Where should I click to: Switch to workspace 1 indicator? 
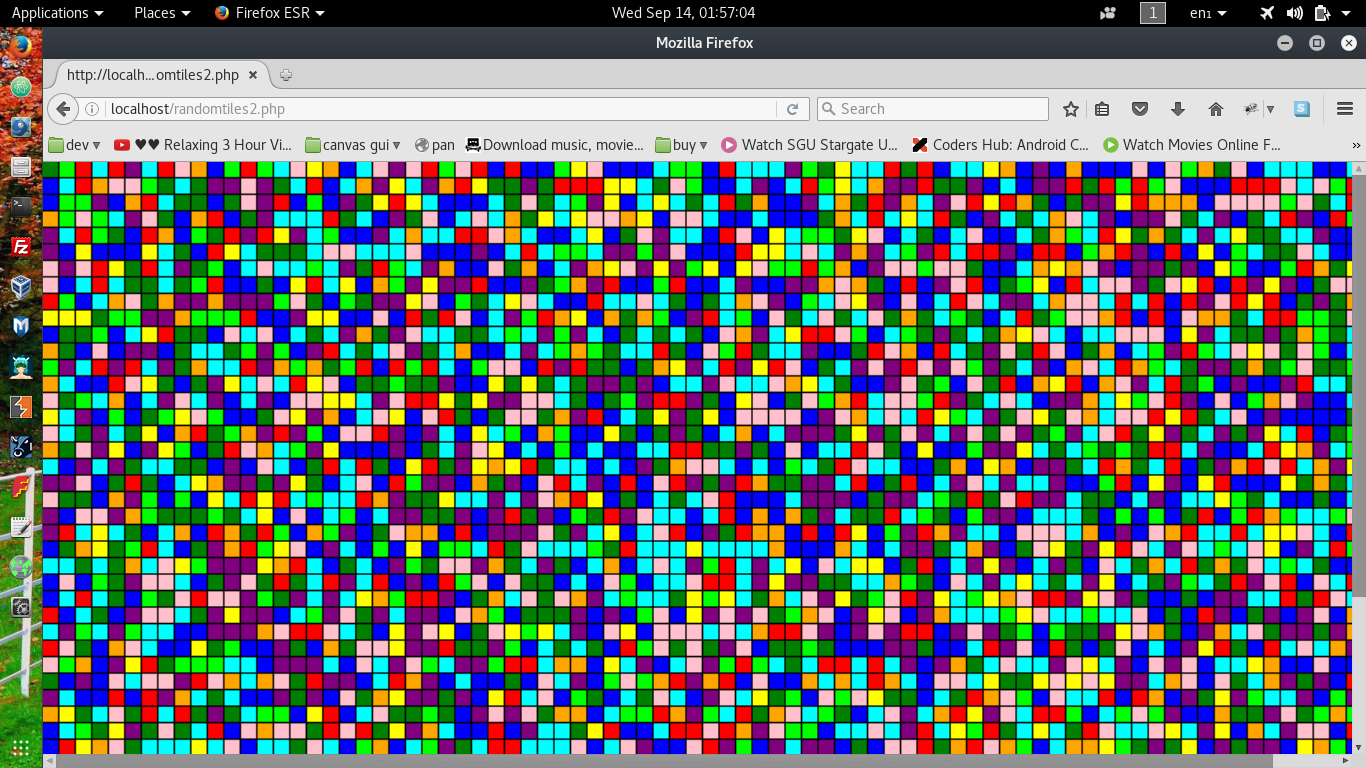click(x=1153, y=13)
